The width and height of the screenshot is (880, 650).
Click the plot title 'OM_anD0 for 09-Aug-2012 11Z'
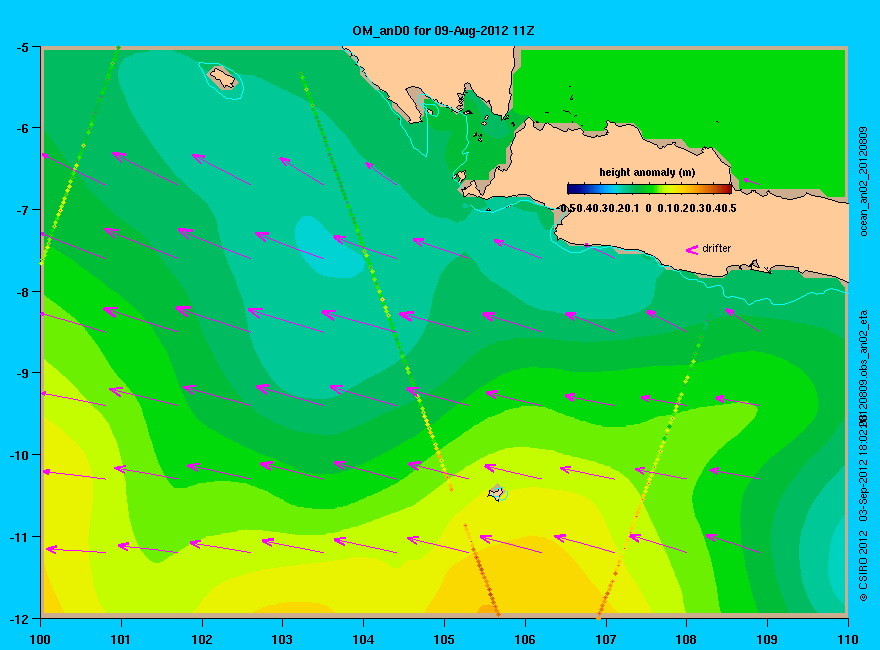[x=443, y=31]
